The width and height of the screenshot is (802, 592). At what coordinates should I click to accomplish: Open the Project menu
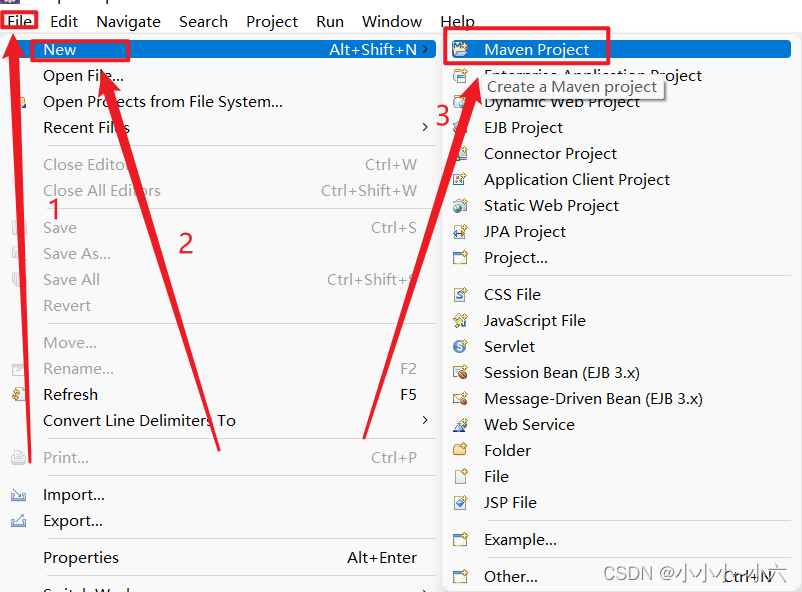click(272, 21)
